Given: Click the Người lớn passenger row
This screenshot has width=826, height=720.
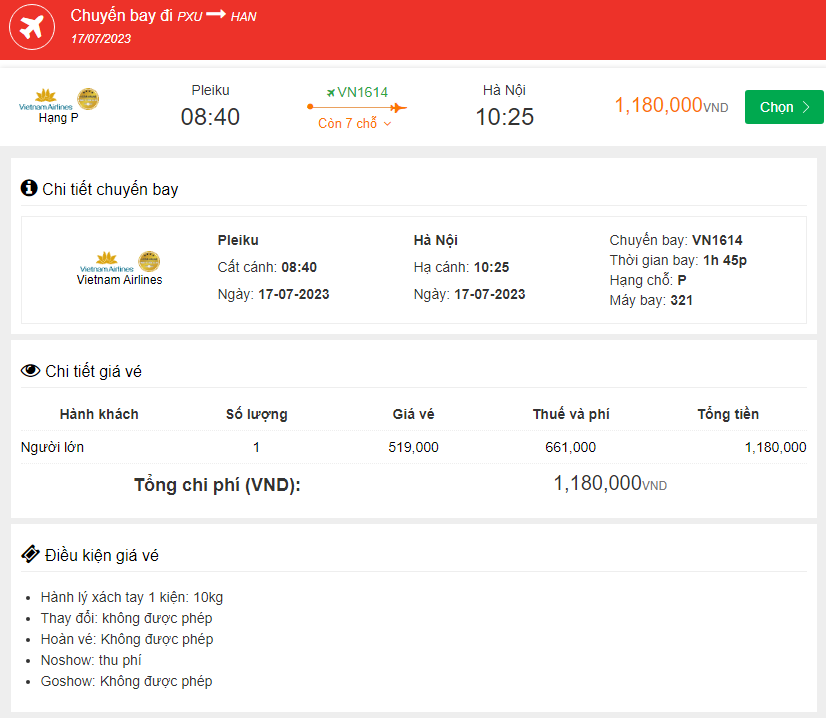Looking at the screenshot, I should (50, 447).
